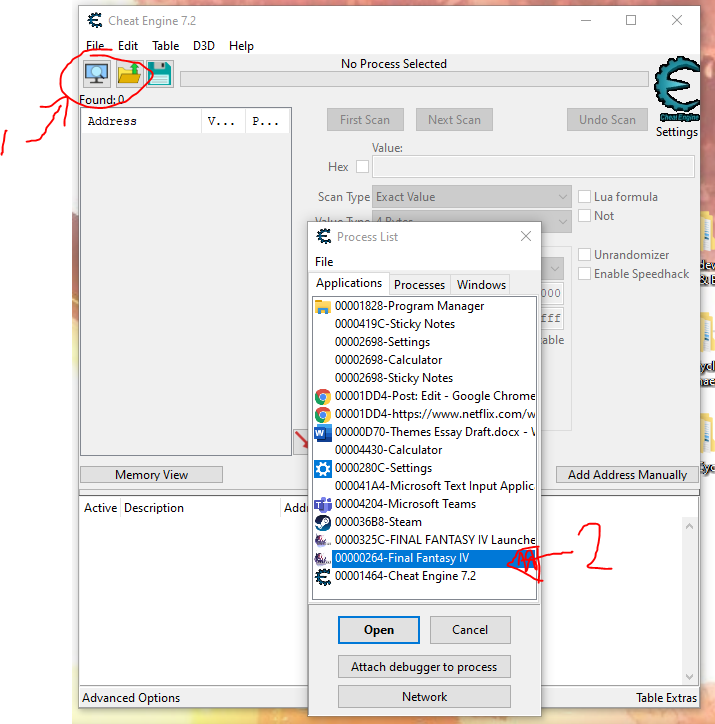The width and height of the screenshot is (715, 724).
Task: Check Enable Speedhack
Action: (584, 273)
